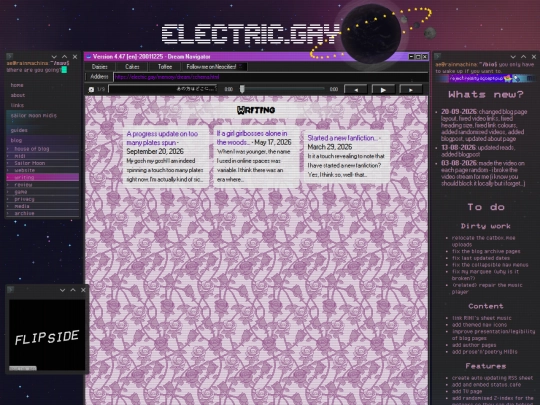The image size is (540, 405).
Task: Open 'Started a new fanfiction' post
Action: tap(342, 138)
